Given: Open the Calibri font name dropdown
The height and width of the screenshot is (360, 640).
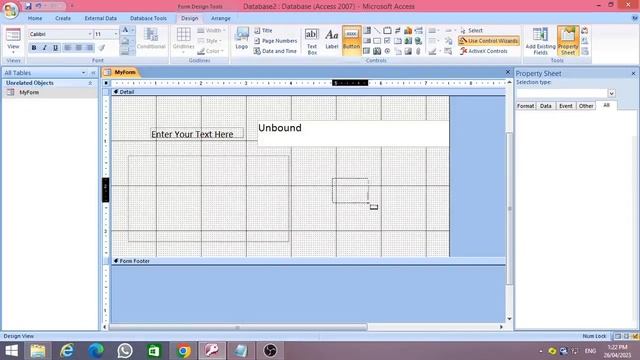Looking at the screenshot, I should click(90, 34).
